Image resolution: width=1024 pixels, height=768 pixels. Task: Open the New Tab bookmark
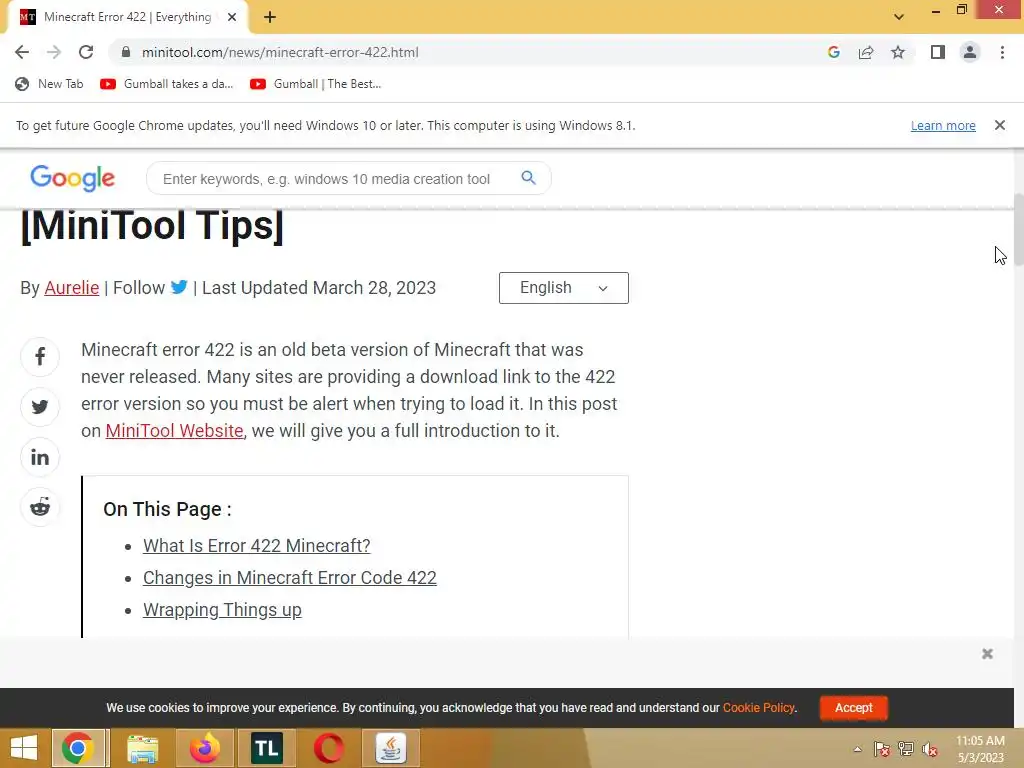[x=50, y=84]
